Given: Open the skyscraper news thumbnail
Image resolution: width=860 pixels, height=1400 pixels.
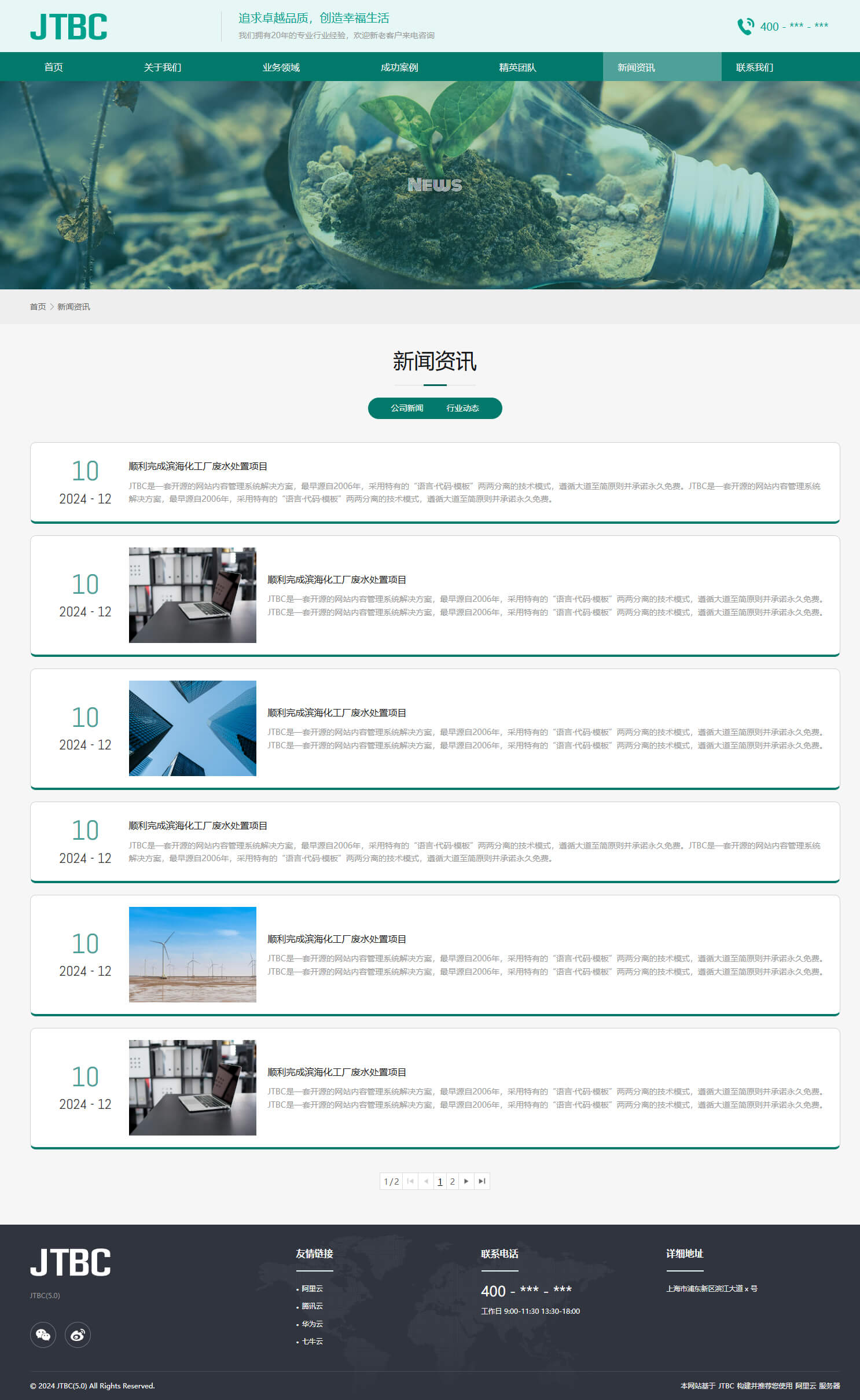Looking at the screenshot, I should pyautogui.click(x=192, y=728).
